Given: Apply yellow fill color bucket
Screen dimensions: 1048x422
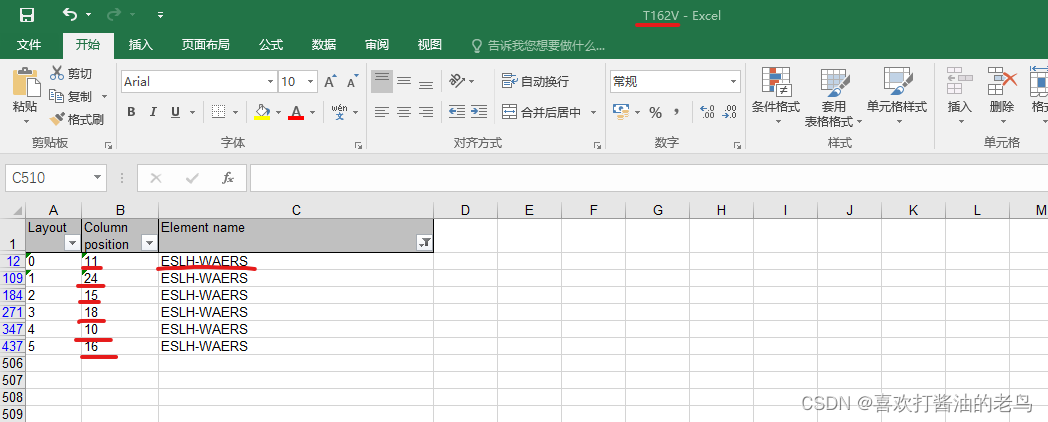Looking at the screenshot, I should pos(262,112).
